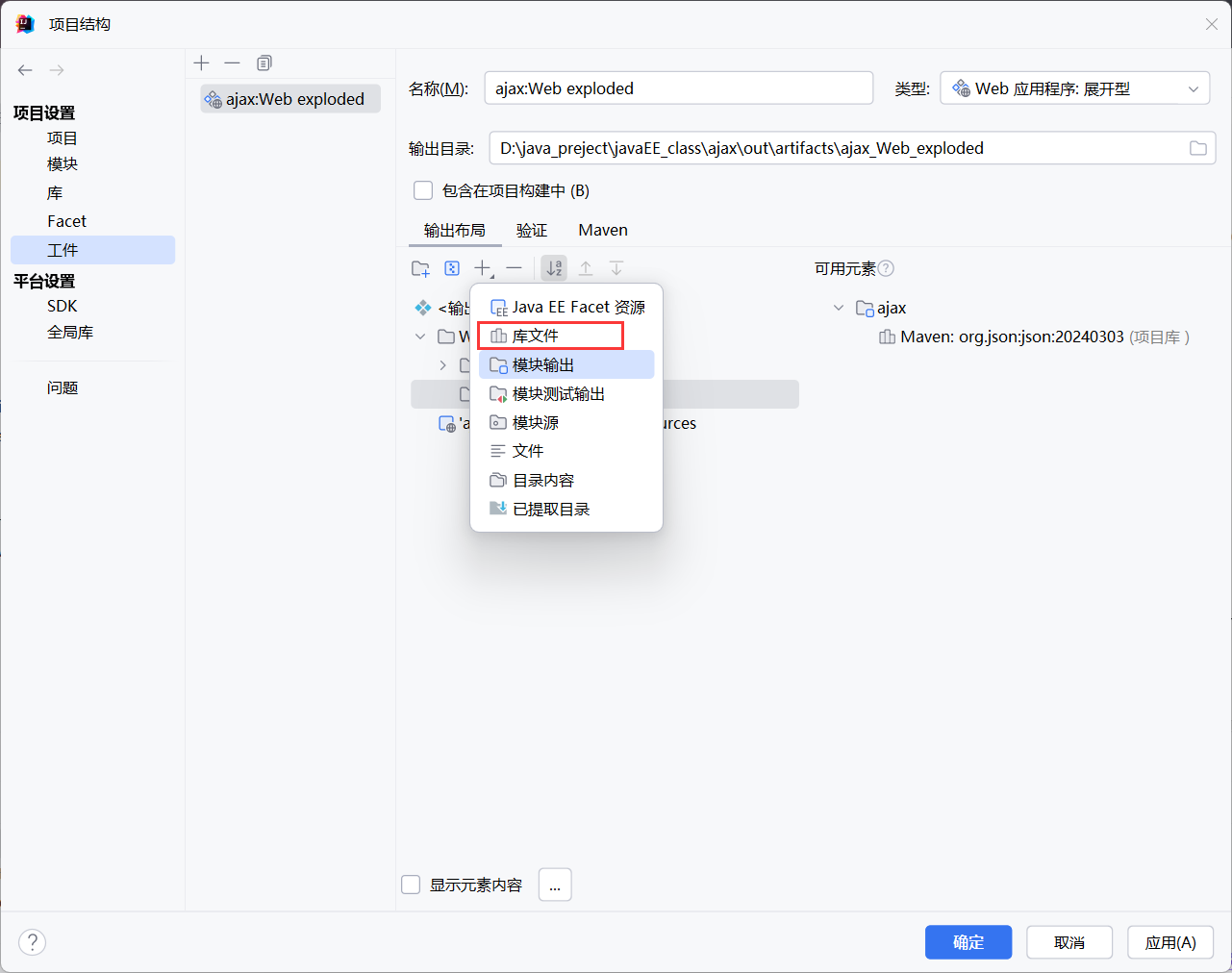
Task: Create an archive with the archive icon
Action: pos(452,269)
